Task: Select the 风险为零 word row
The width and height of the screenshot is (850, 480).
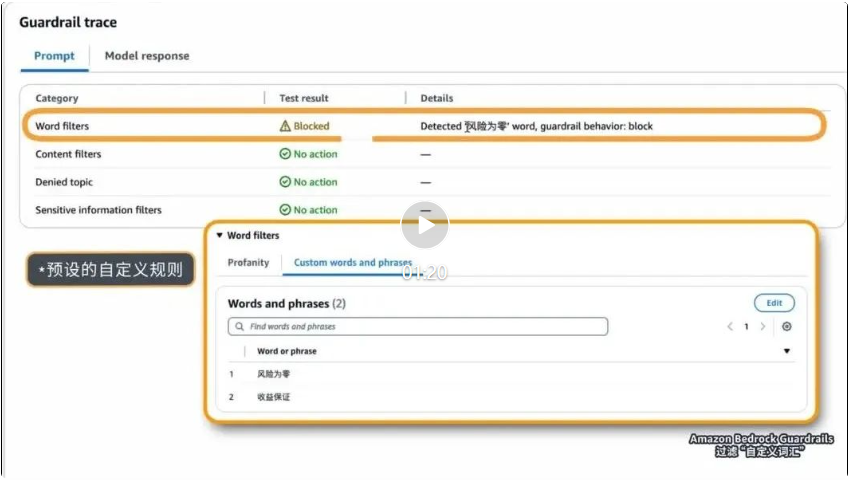Action: coord(273,374)
